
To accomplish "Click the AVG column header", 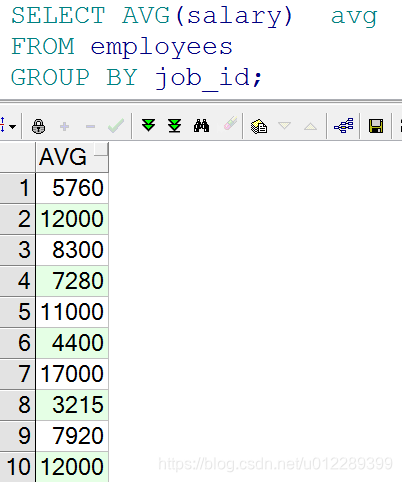I will (x=72, y=157).
